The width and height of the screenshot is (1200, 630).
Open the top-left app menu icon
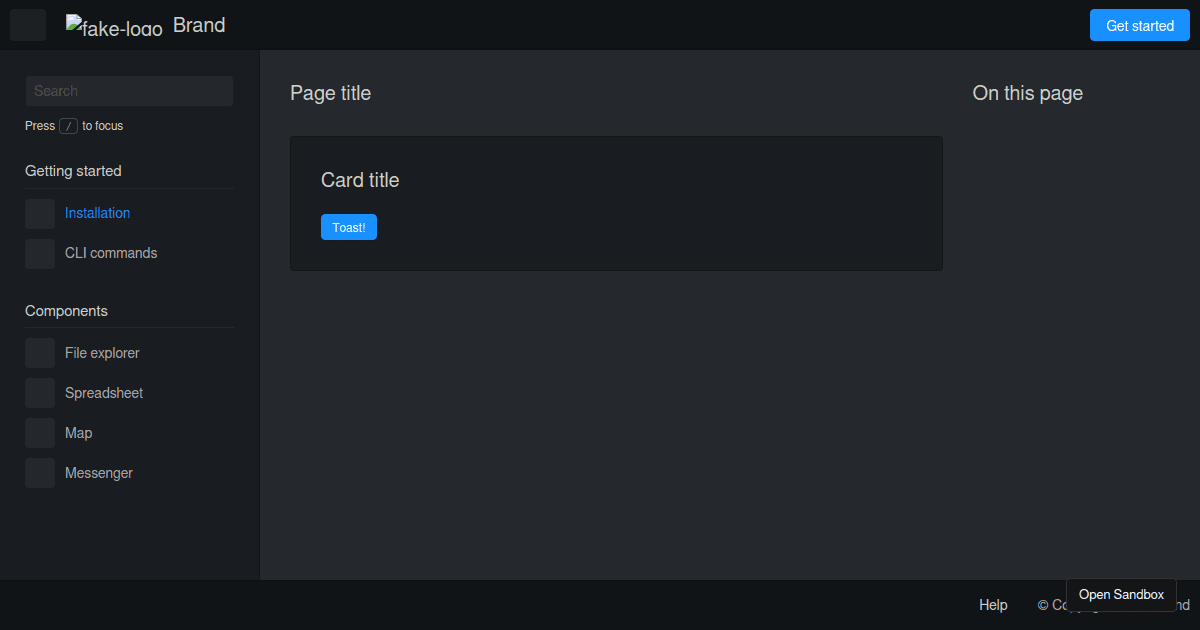tap(27, 24)
